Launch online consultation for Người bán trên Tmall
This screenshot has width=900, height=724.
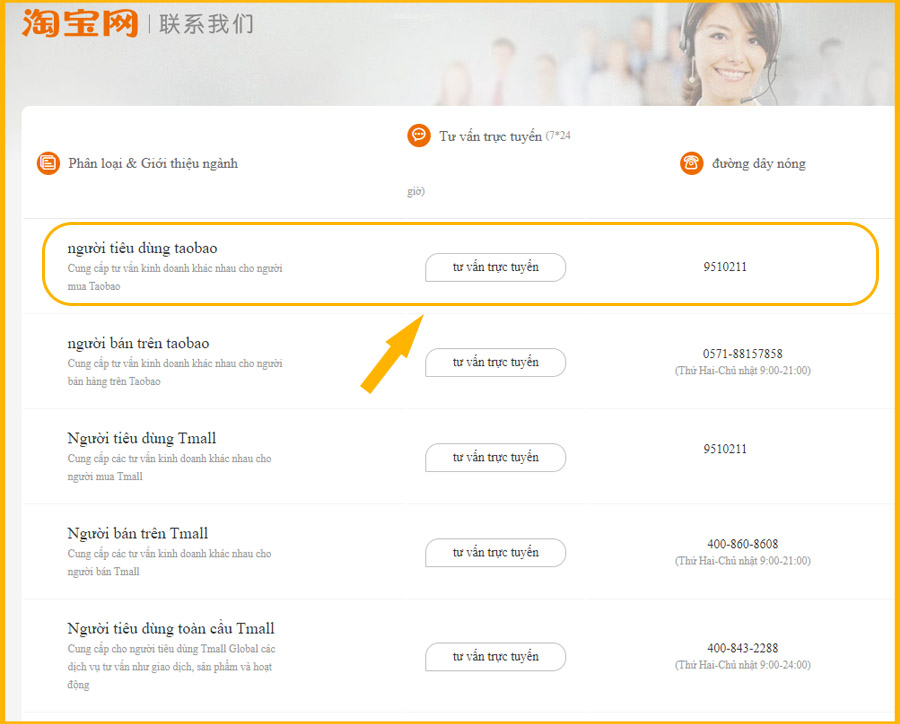(495, 552)
